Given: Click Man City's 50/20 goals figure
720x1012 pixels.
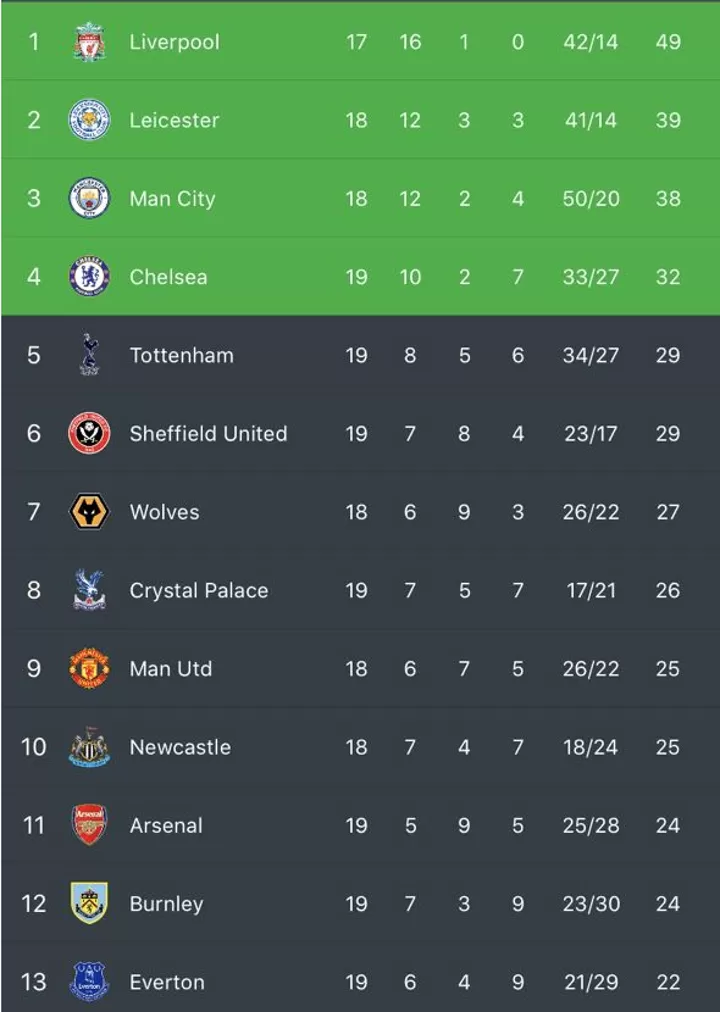Looking at the screenshot, I should click(590, 198).
